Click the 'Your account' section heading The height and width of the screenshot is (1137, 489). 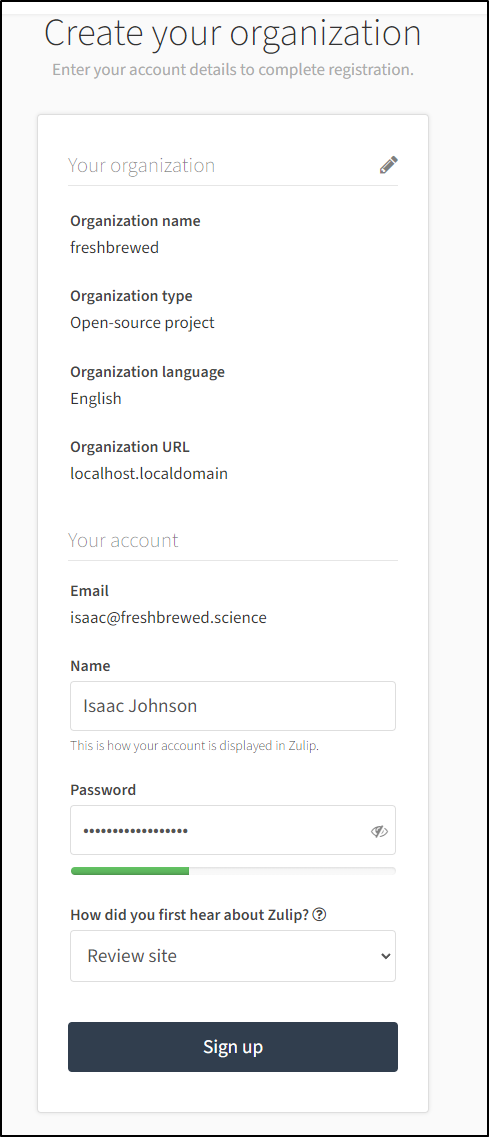pyautogui.click(x=123, y=540)
